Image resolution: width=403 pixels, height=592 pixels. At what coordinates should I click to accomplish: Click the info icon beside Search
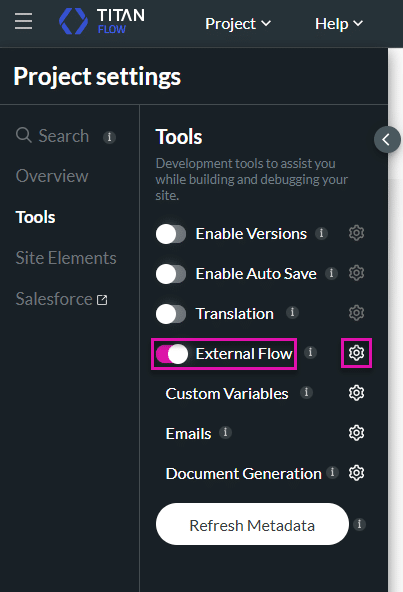tap(110, 137)
